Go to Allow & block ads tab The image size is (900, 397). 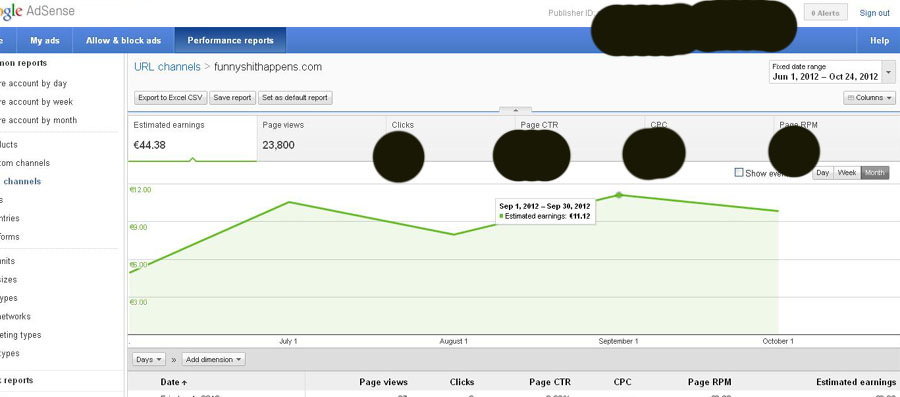click(x=123, y=40)
